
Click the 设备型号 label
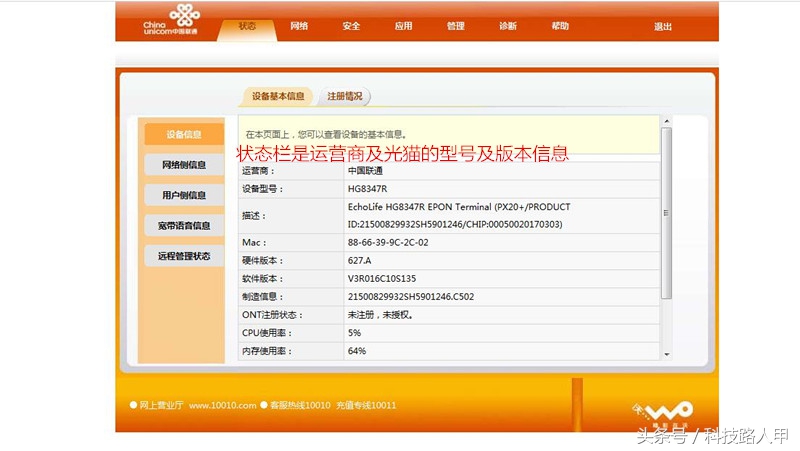[x=262, y=189]
